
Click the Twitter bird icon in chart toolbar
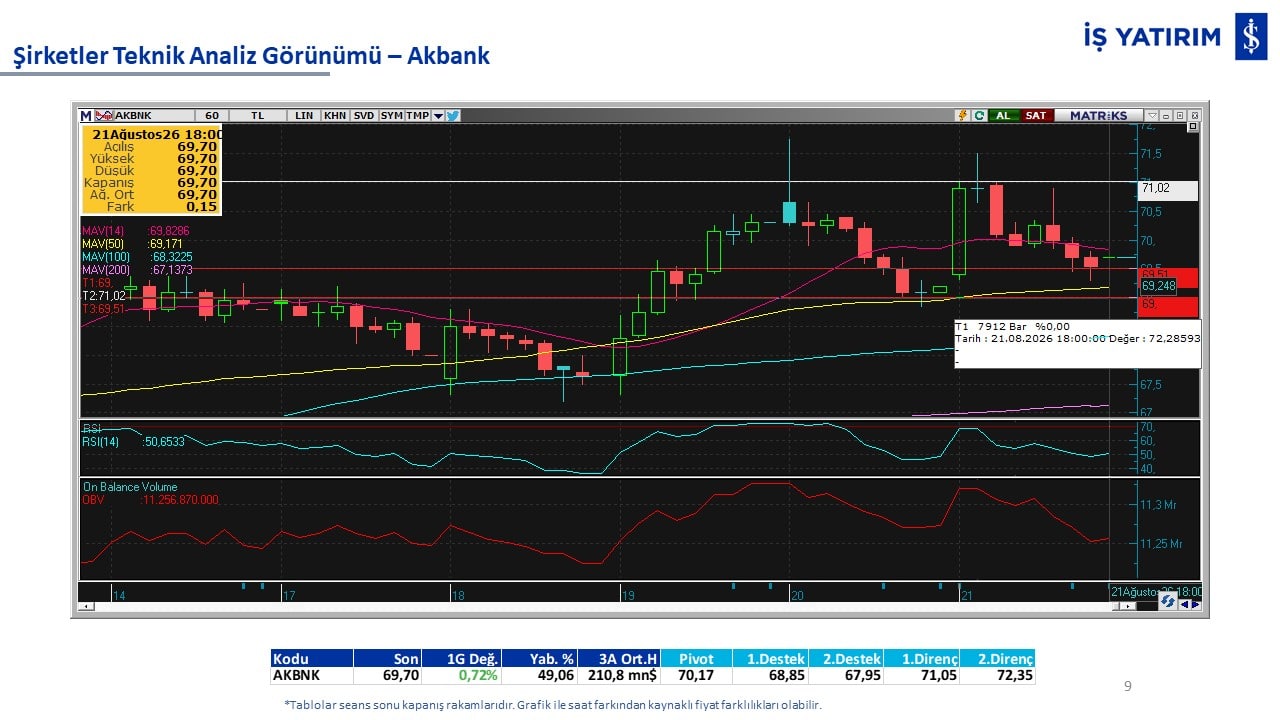[453, 115]
